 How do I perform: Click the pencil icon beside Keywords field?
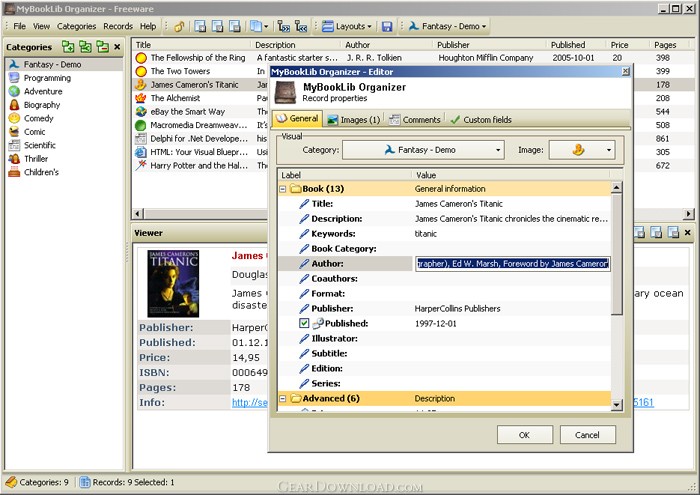tap(304, 234)
